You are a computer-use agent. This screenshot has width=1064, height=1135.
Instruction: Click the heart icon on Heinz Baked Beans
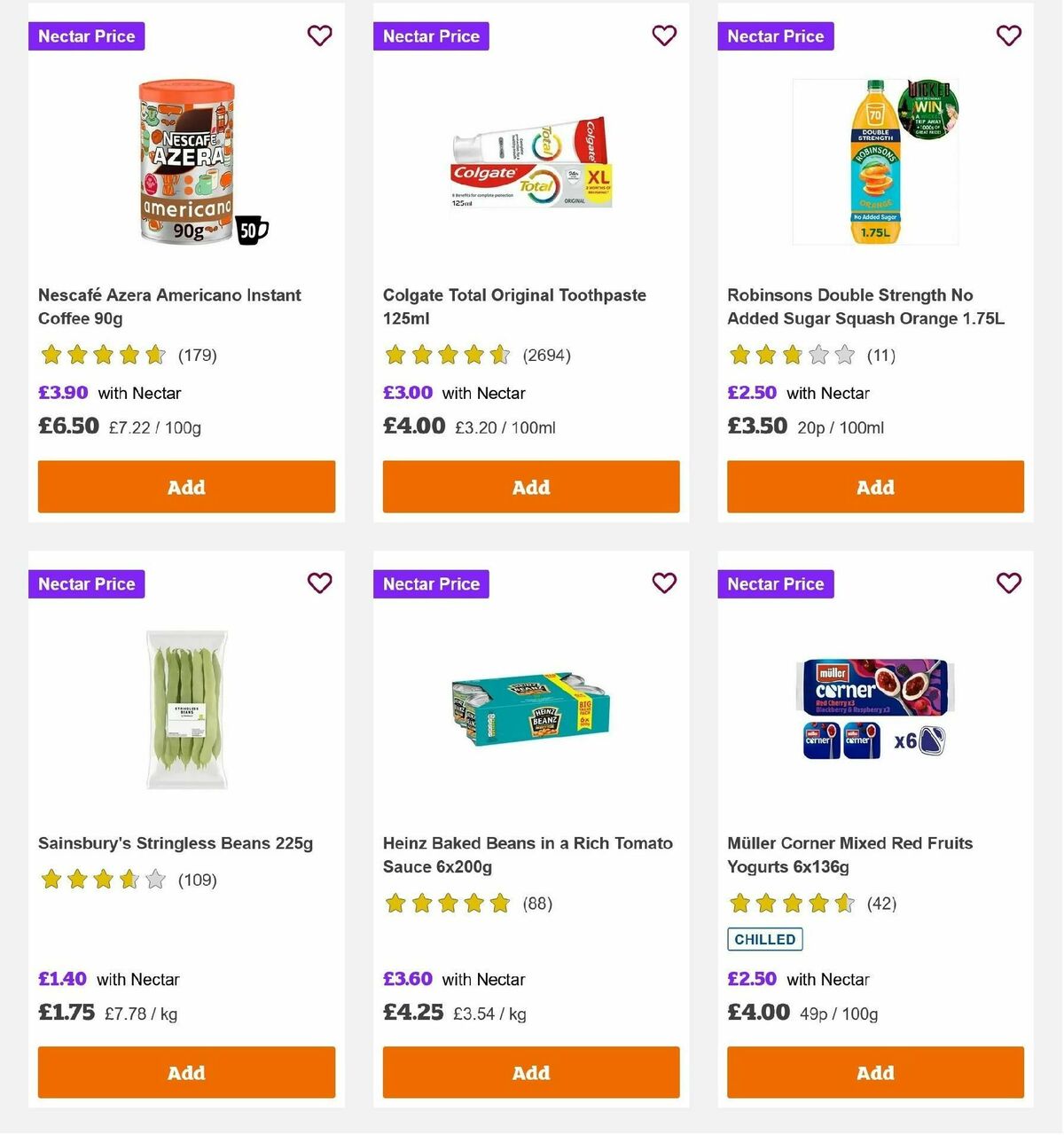pos(664,583)
